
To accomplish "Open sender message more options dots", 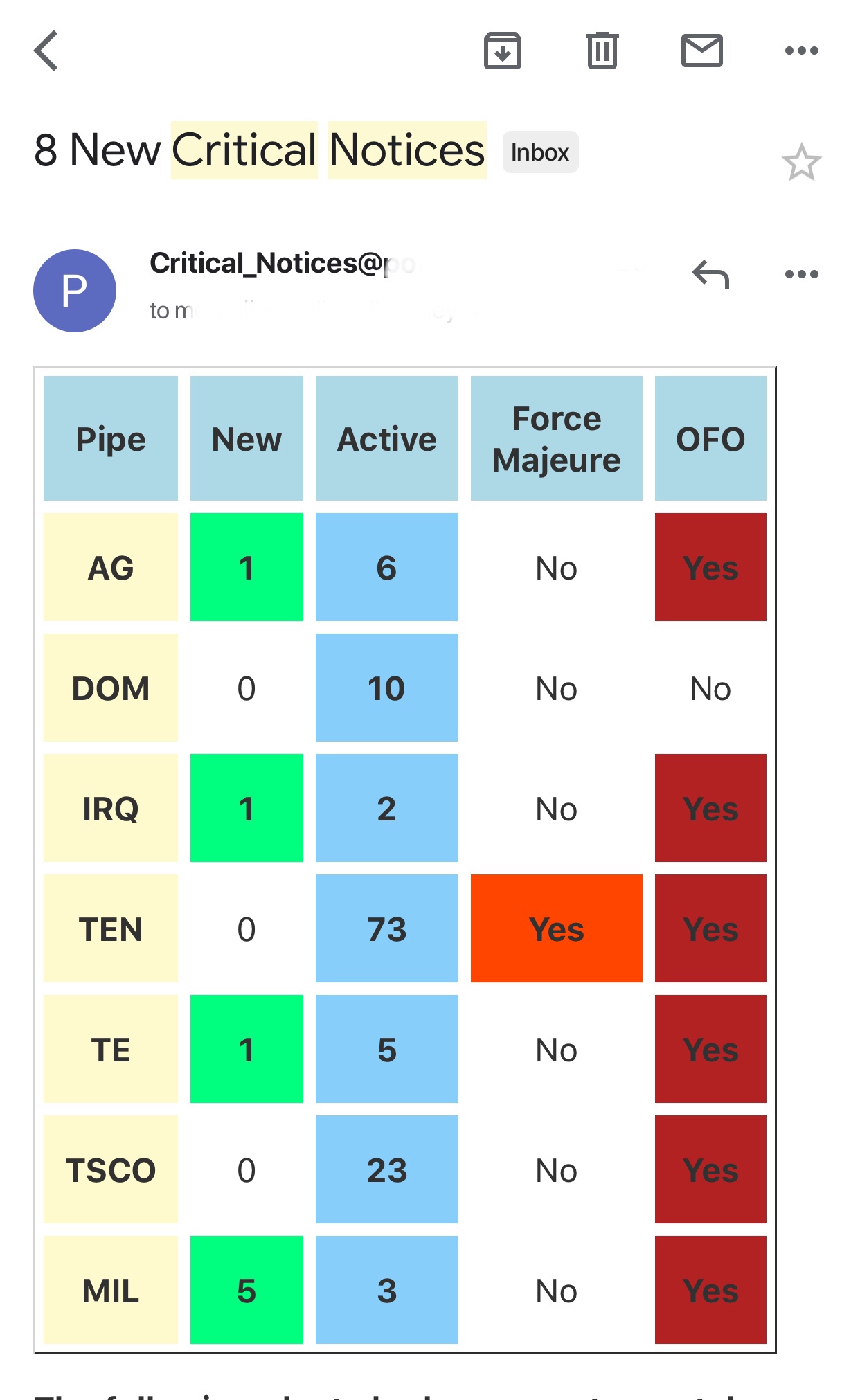I will [801, 274].
